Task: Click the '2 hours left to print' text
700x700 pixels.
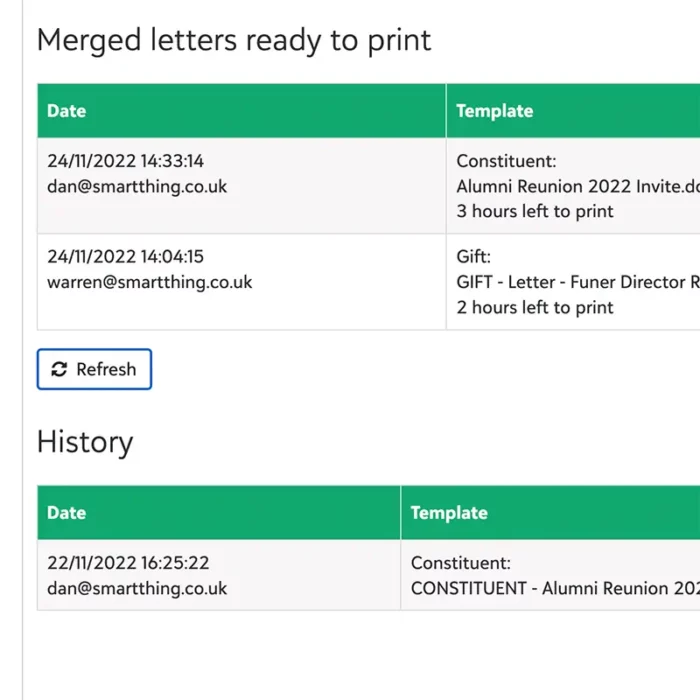Action: [535, 308]
